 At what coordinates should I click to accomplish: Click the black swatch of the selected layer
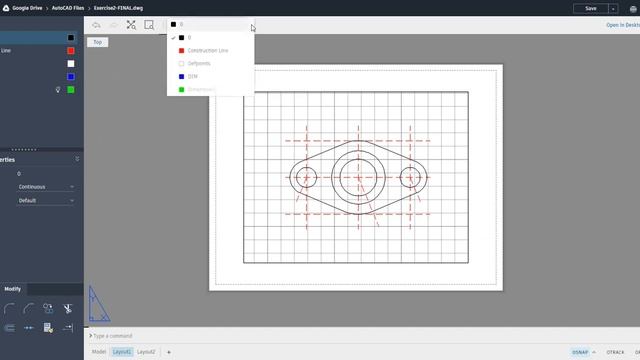(71, 38)
